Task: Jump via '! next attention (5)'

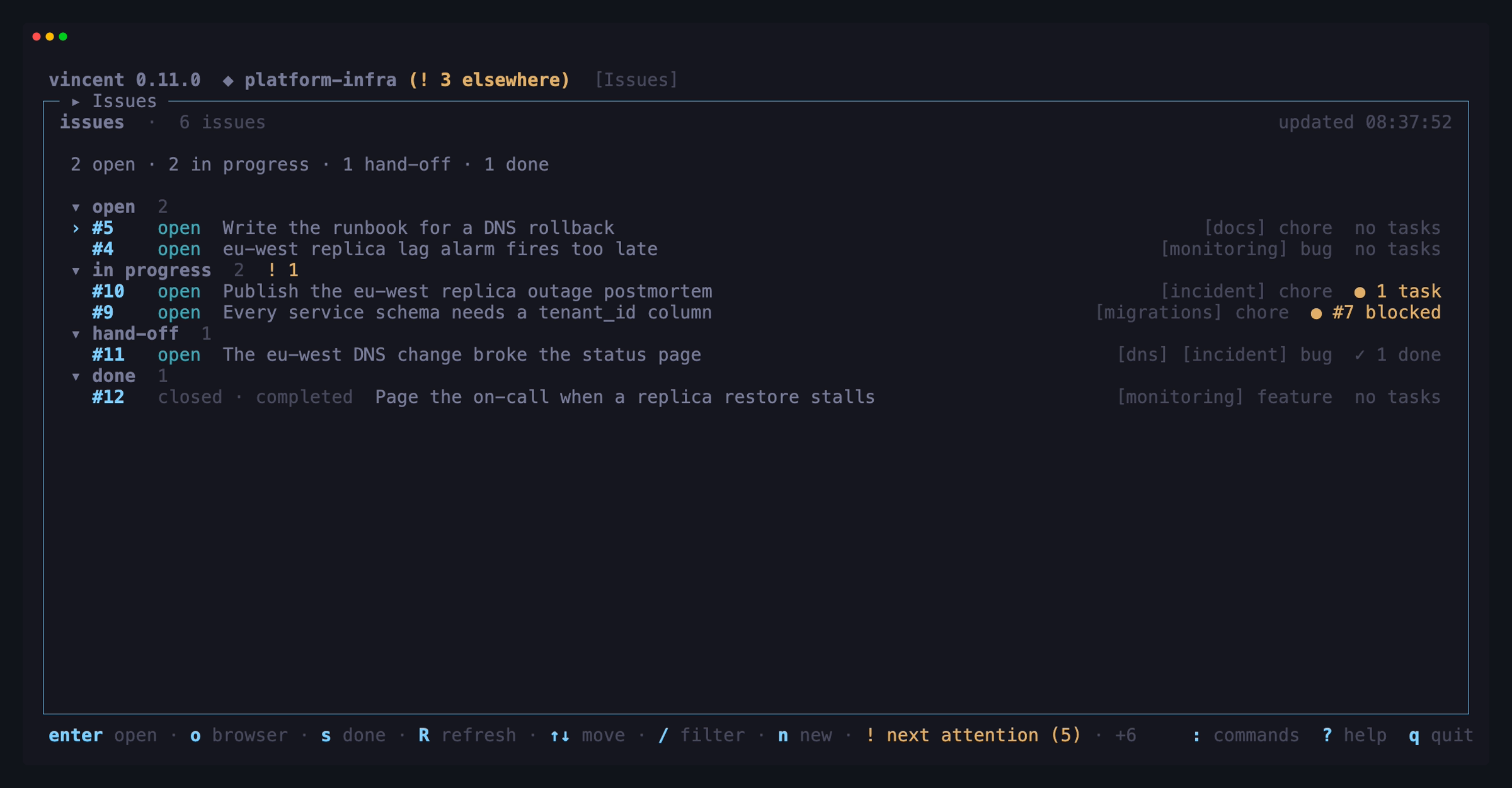Action: [x=973, y=736]
